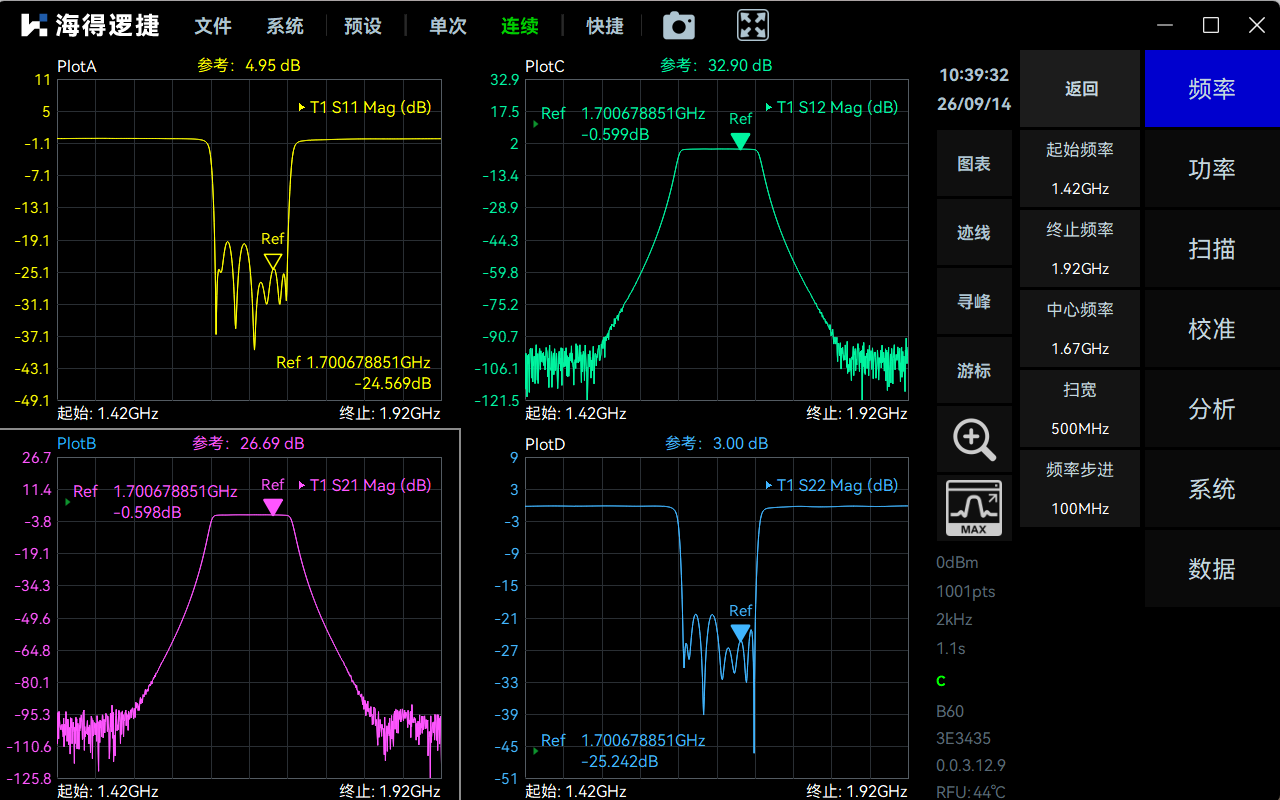Viewport: 1280px width, 800px height.
Task: Select the T1 S21 Mag (dB) trace label
Action: point(365,485)
